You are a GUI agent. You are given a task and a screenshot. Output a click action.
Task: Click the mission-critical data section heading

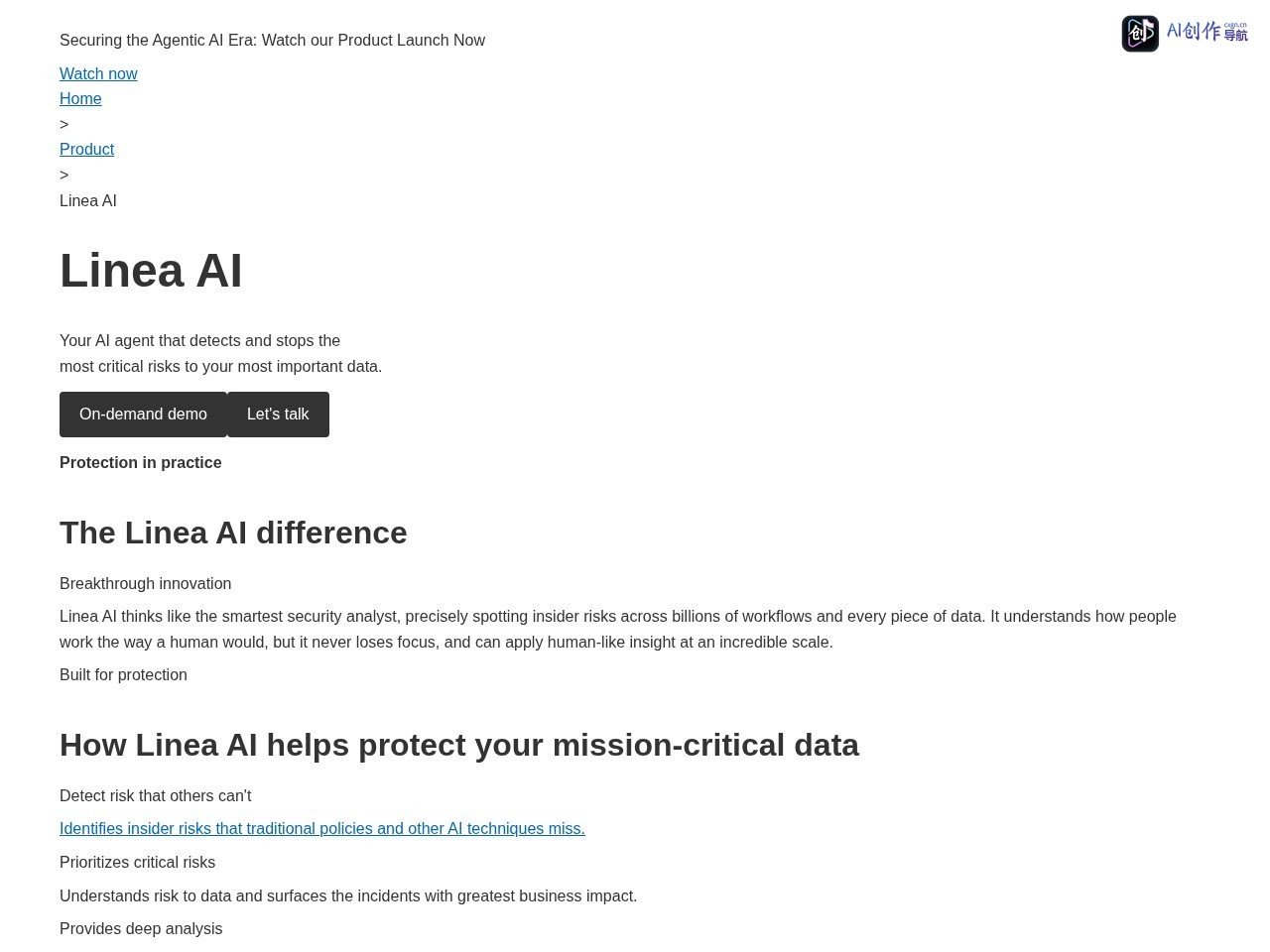click(x=459, y=745)
